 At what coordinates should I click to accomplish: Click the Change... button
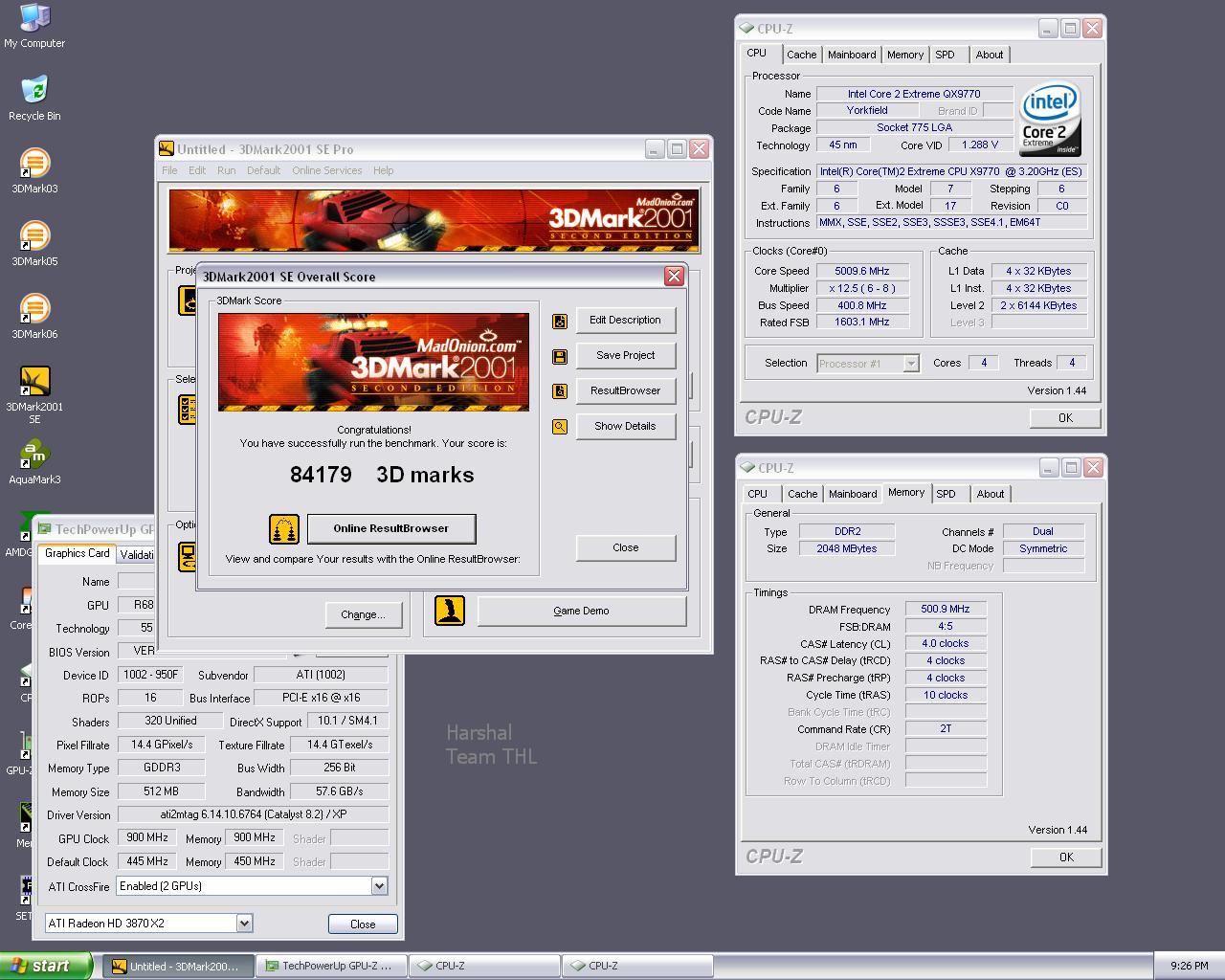pos(363,615)
